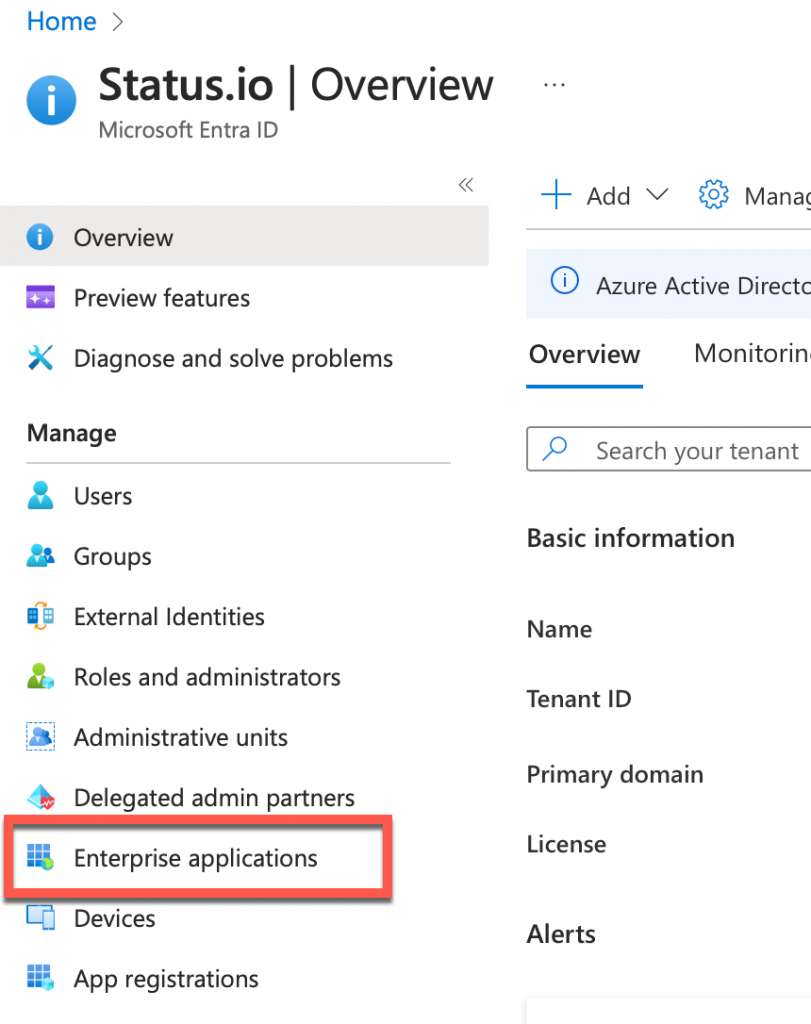This screenshot has height=1024, width=811.
Task: Click the Azure Active Directory notice banner
Action: pos(690,284)
